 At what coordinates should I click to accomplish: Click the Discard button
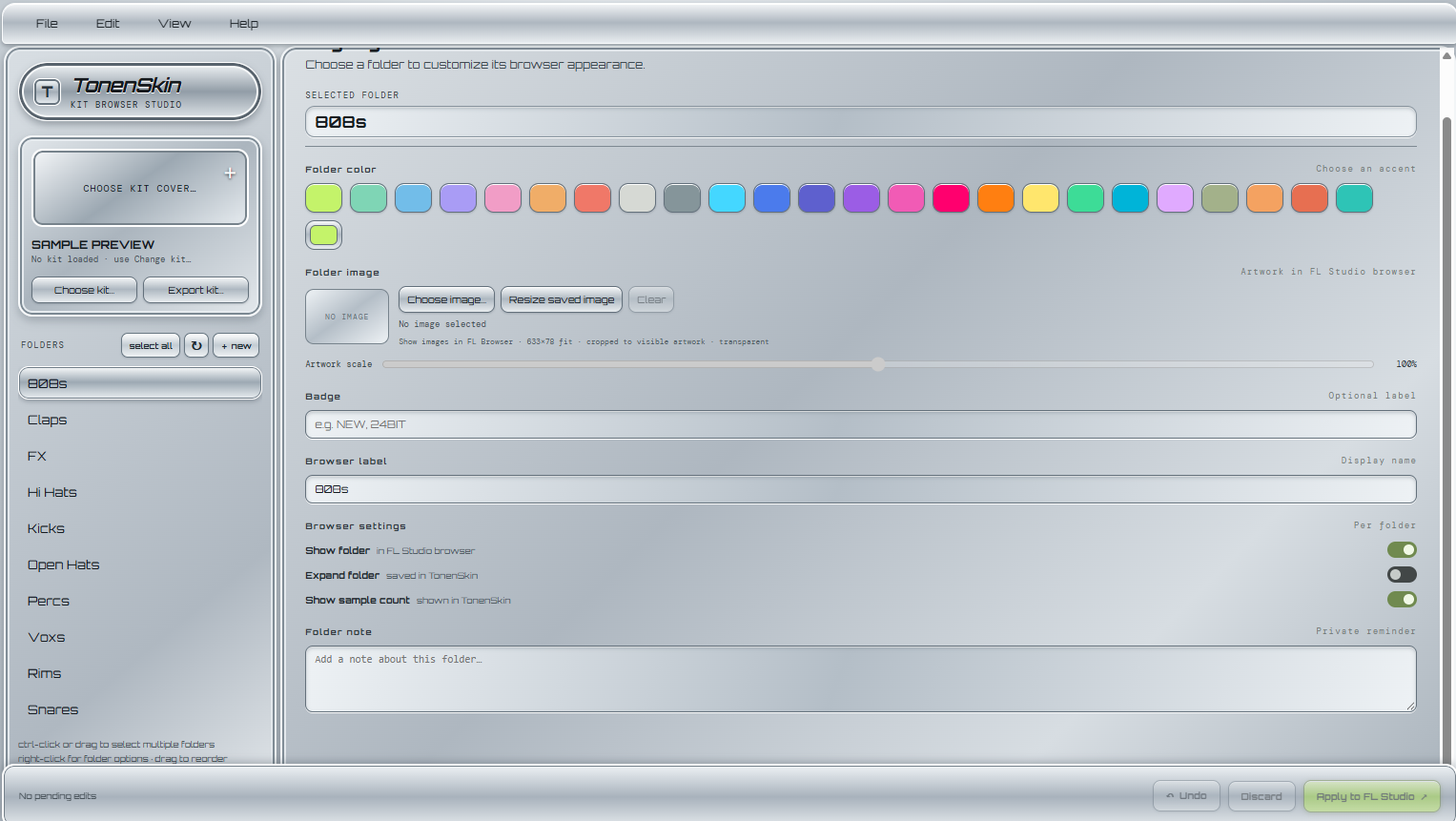click(1261, 796)
